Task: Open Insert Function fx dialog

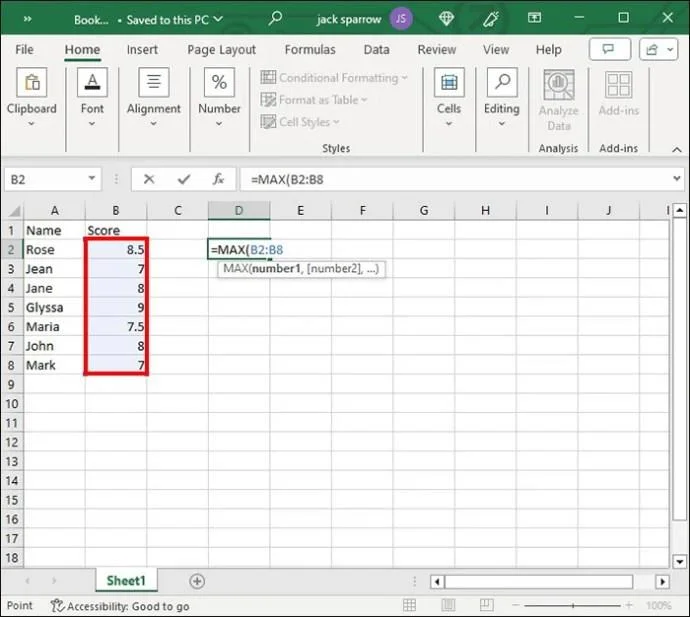Action: 218,180
